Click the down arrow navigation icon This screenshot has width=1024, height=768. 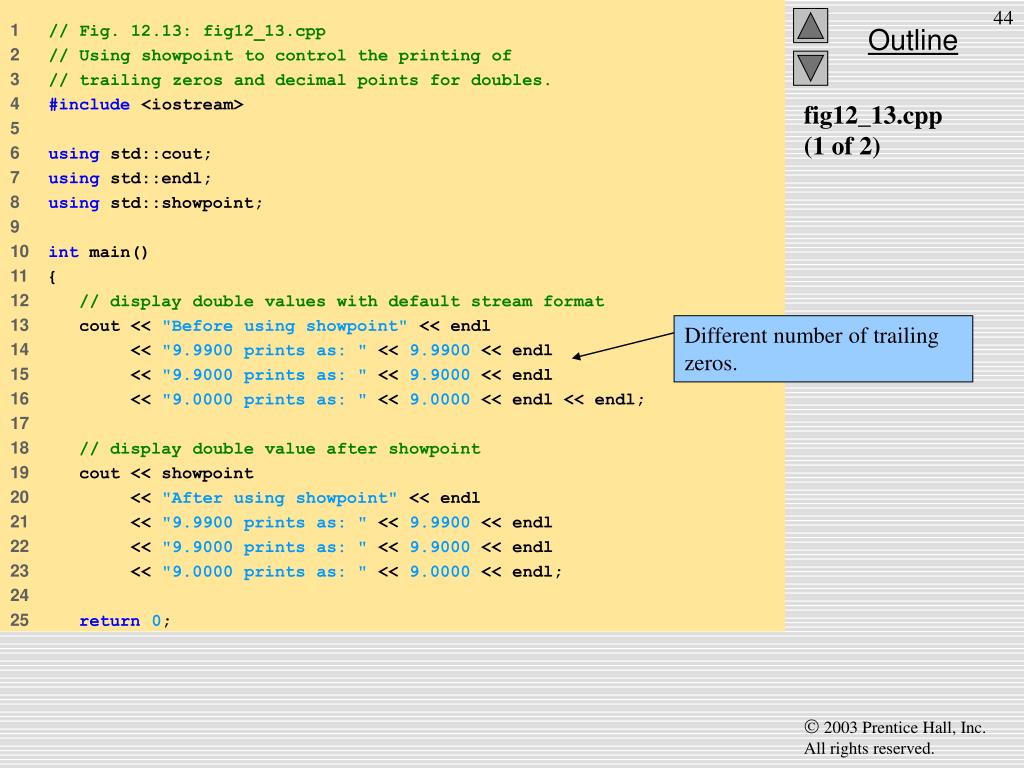811,68
